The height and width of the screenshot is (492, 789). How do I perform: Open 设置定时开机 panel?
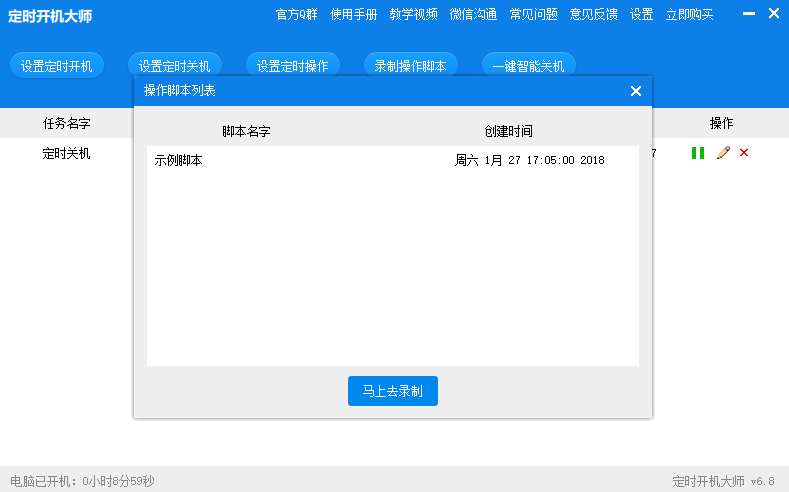[x=56, y=66]
